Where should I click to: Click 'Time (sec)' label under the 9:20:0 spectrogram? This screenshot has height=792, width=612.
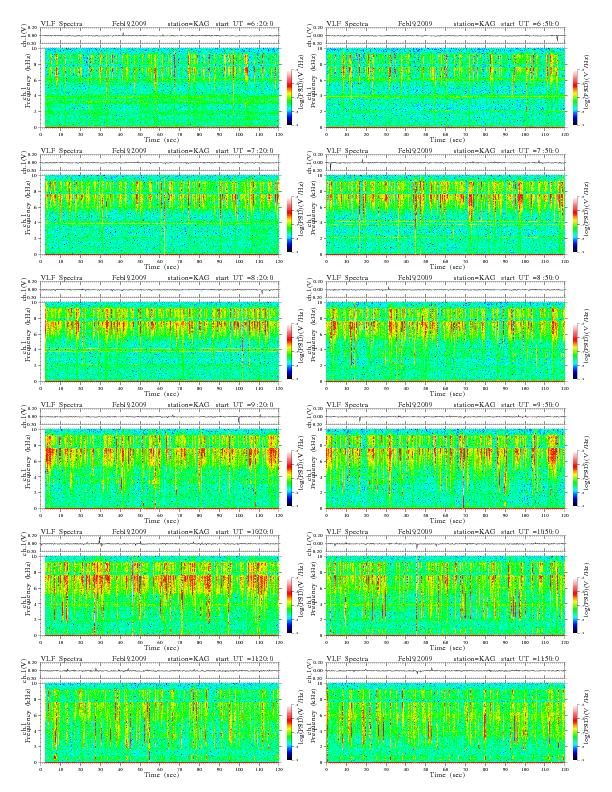click(161, 520)
